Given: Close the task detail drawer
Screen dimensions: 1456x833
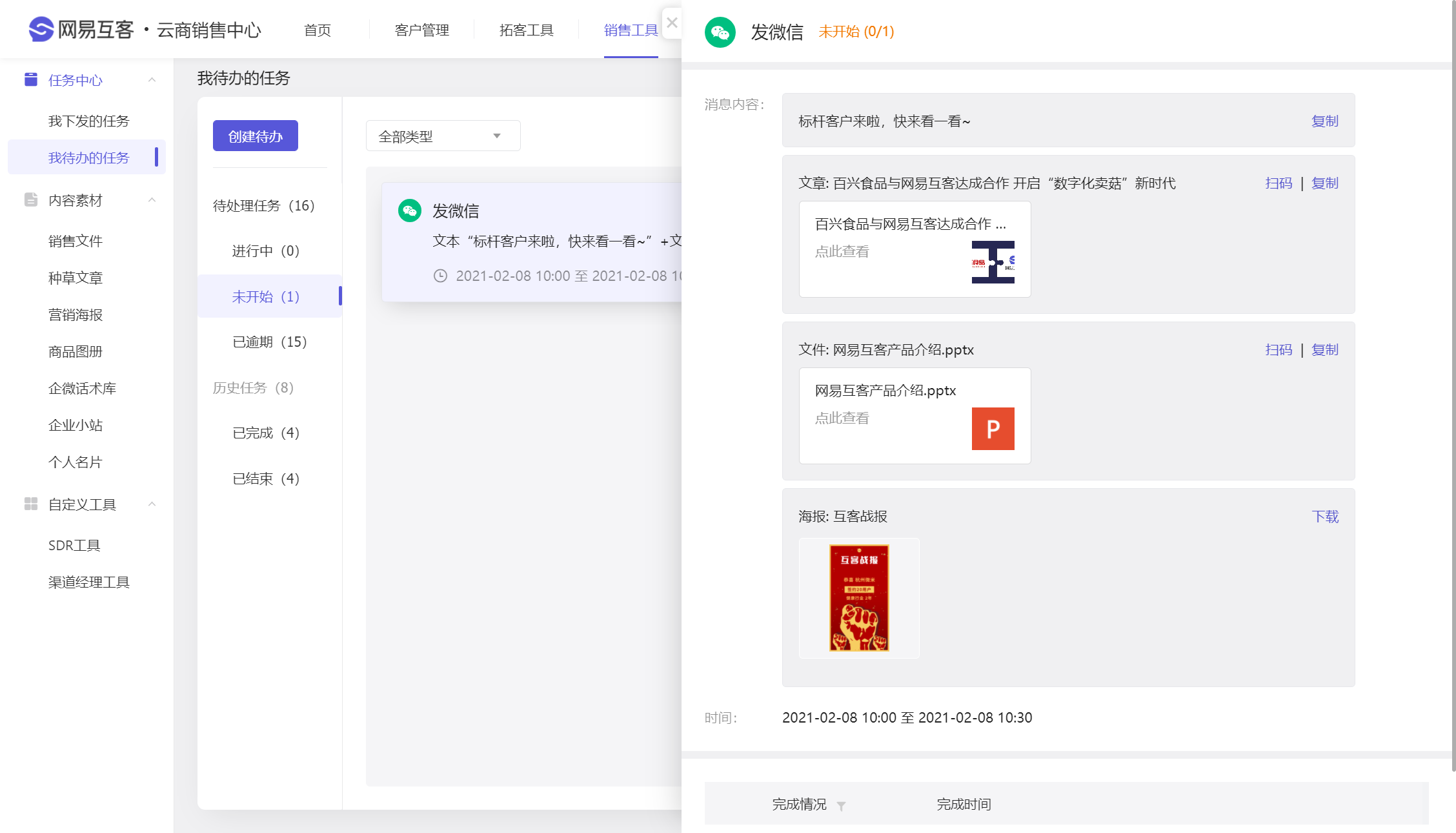Looking at the screenshot, I should pyautogui.click(x=672, y=23).
